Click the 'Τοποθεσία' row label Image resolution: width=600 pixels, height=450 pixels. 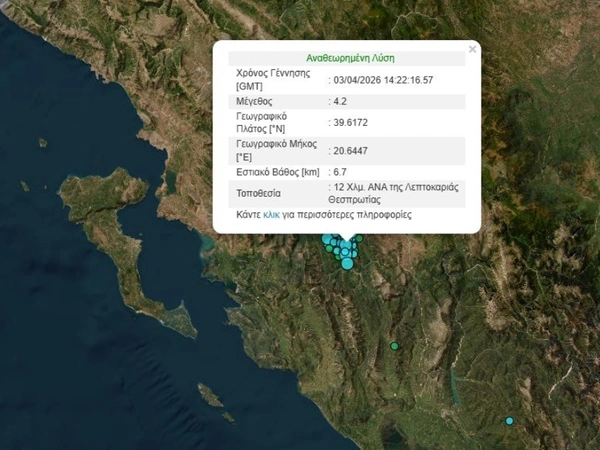coord(259,193)
